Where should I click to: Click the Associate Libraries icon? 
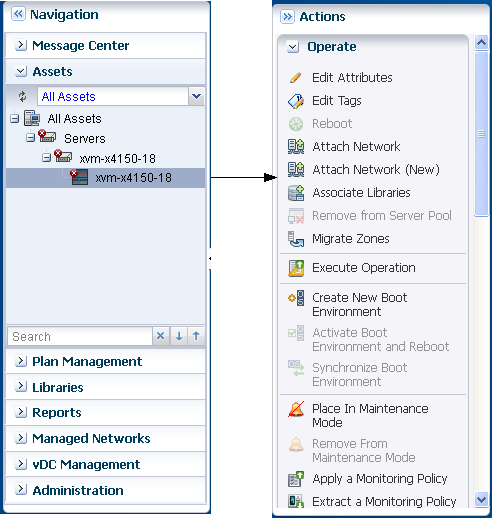[296, 193]
